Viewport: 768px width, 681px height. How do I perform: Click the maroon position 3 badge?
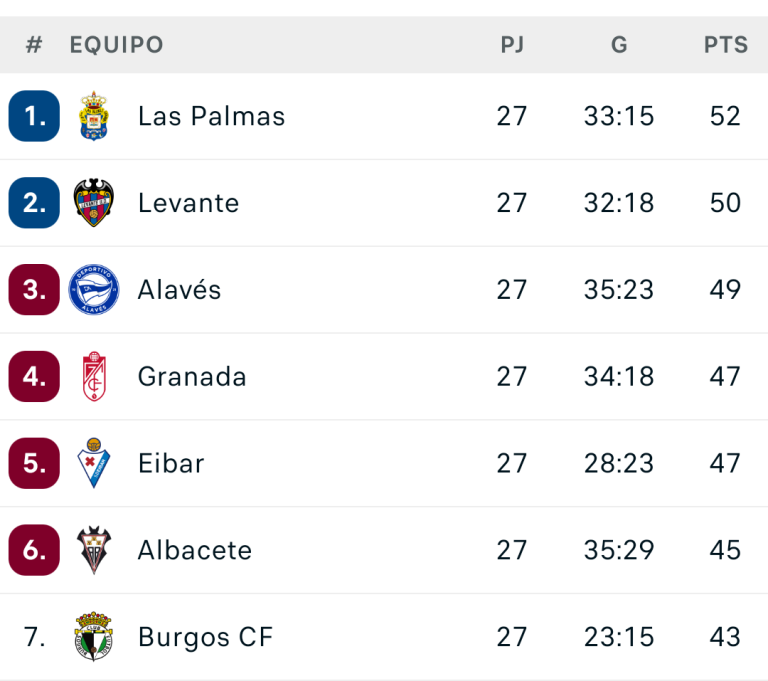[35, 290]
